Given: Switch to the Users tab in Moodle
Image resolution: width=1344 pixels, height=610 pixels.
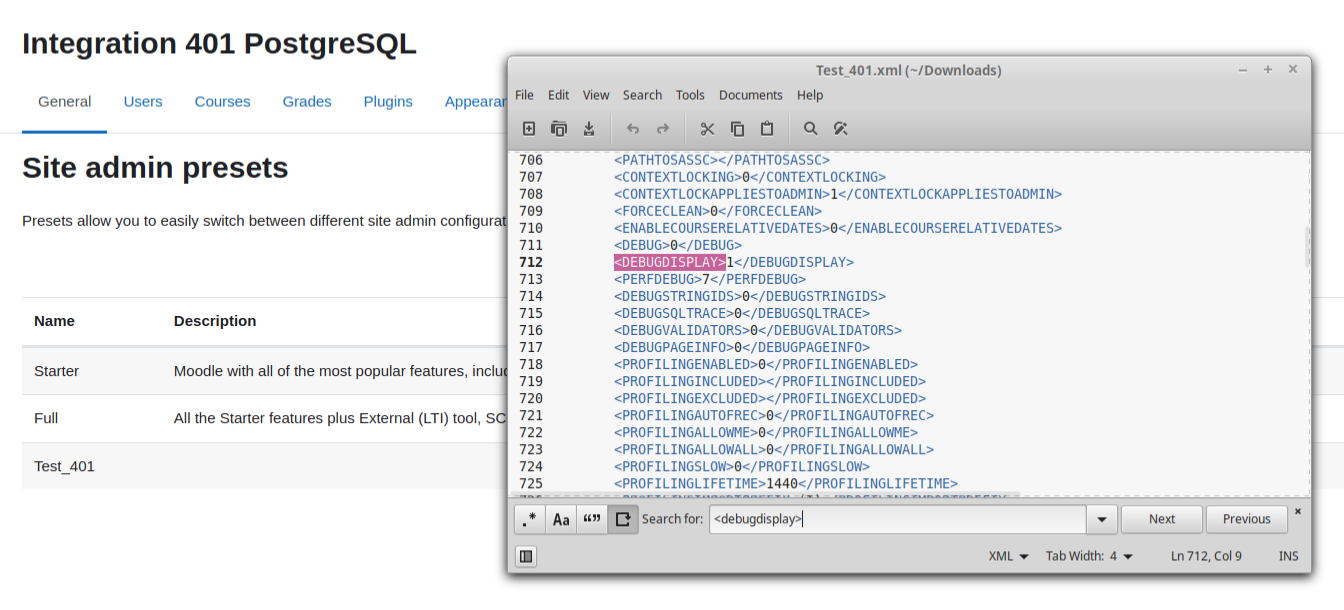Looking at the screenshot, I should pyautogui.click(x=143, y=101).
